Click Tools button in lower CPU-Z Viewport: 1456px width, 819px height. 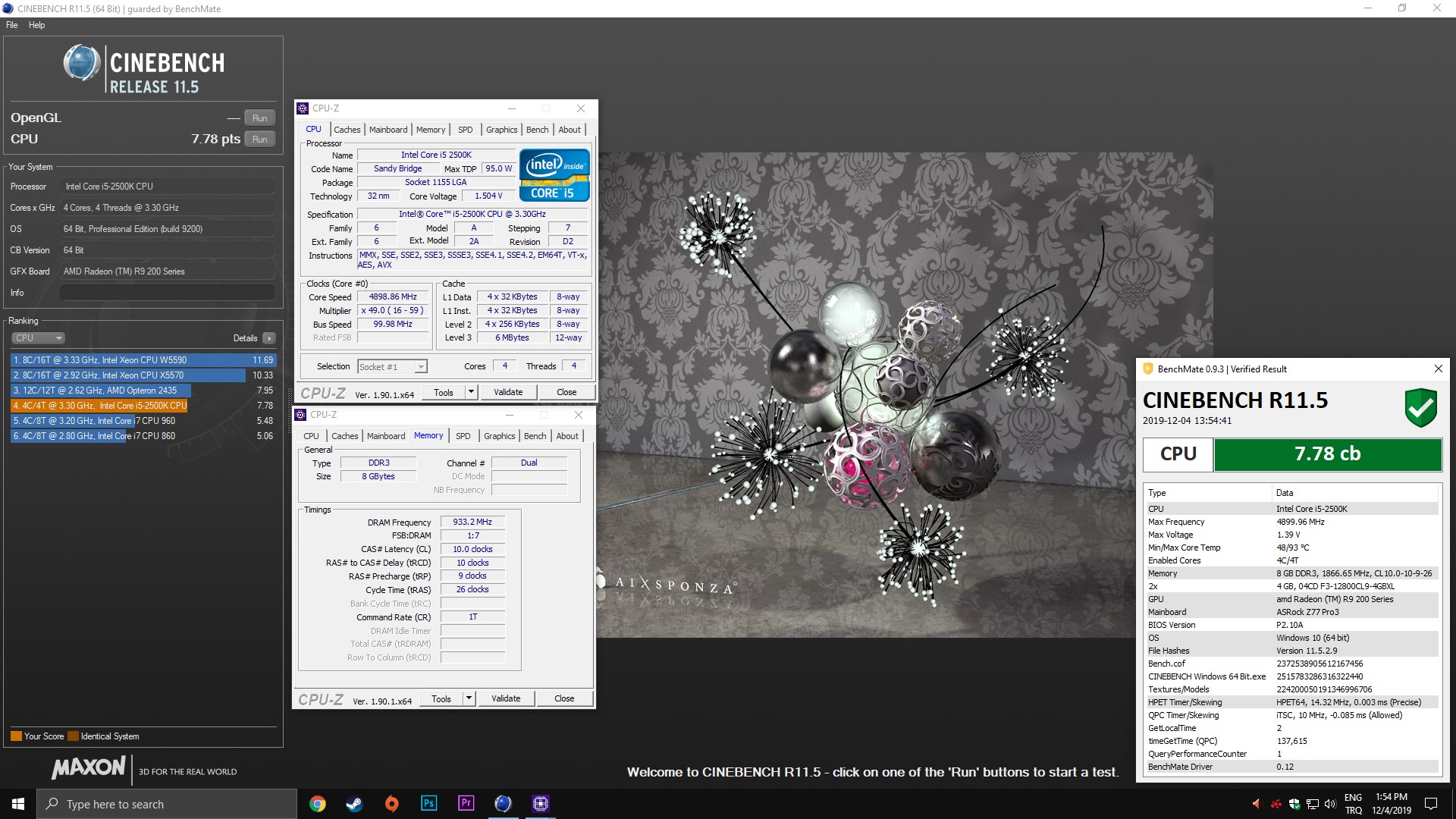point(441,698)
